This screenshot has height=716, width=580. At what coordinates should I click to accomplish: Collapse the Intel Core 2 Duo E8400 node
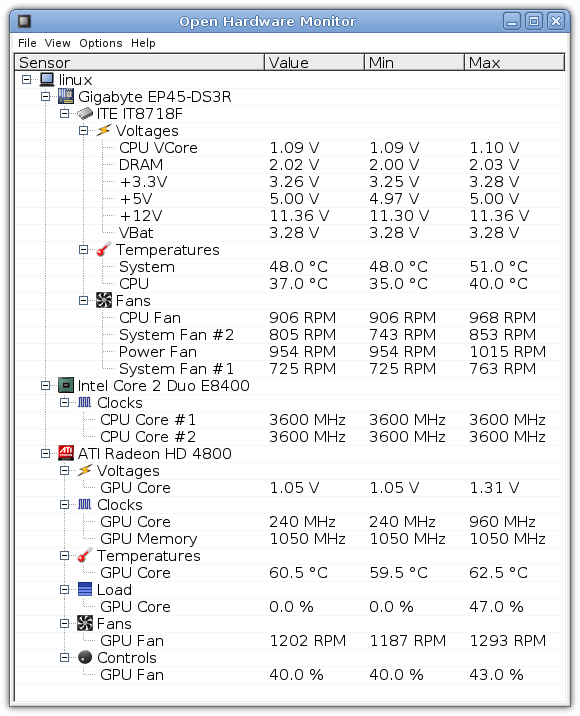(x=45, y=385)
